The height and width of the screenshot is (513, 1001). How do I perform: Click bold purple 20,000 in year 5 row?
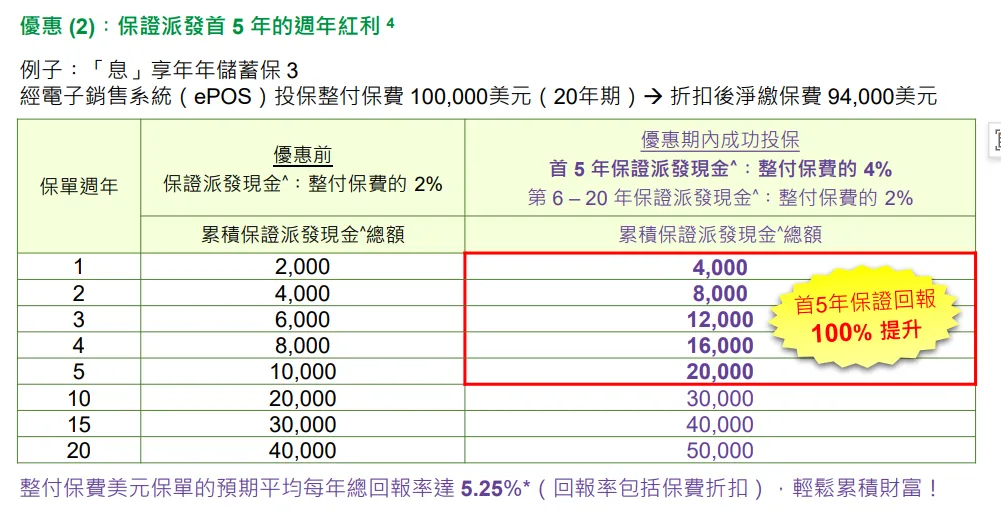coord(720,372)
